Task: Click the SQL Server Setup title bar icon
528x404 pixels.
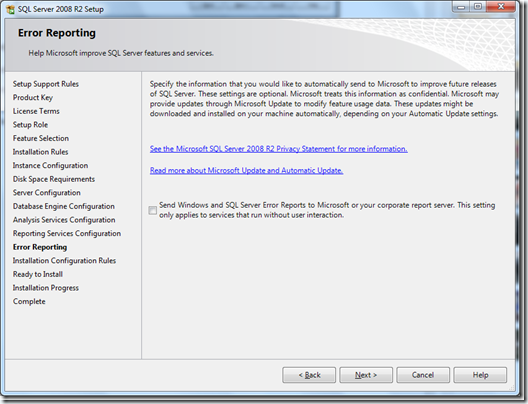Action: (10, 9)
